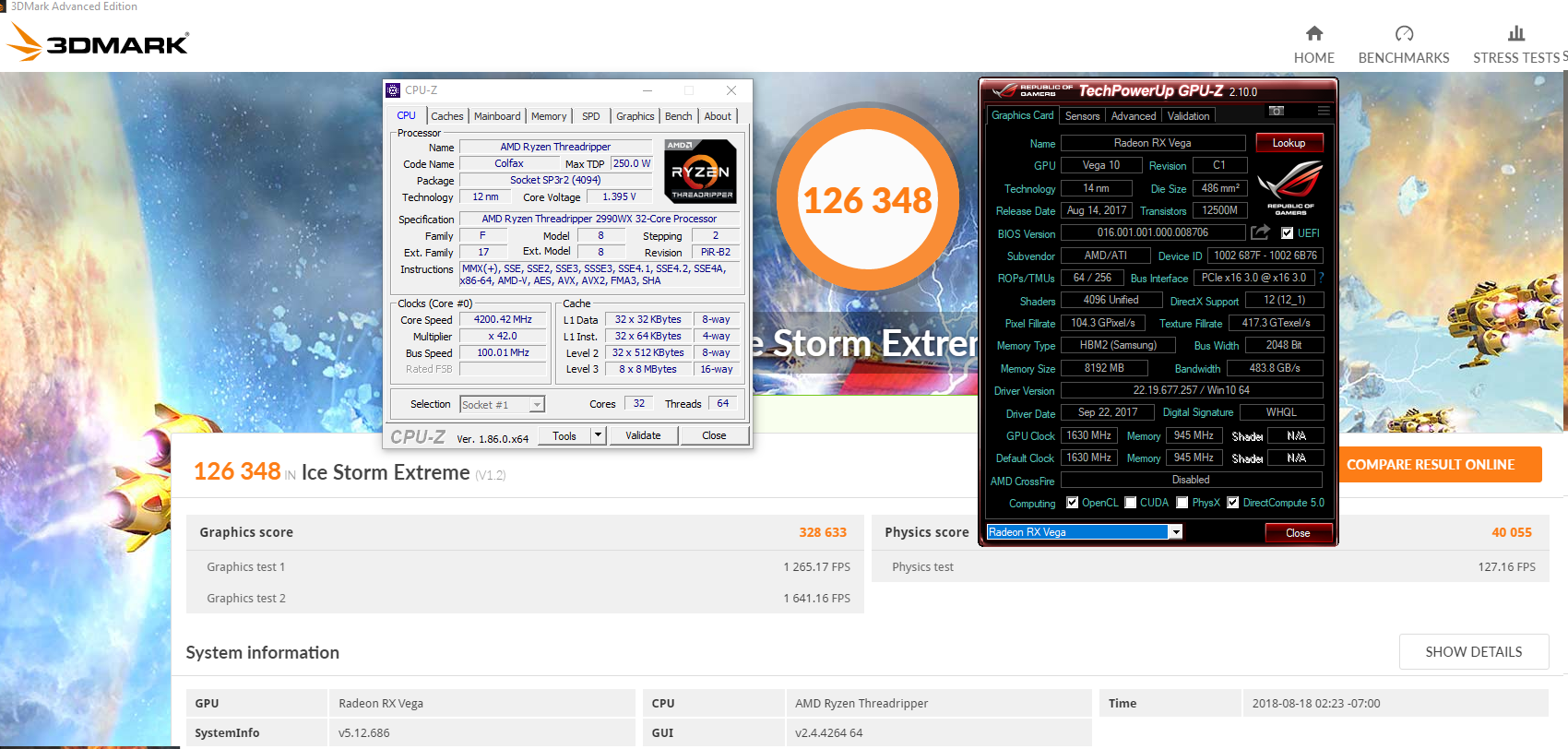Click the Graphics test 1 row
The image size is (1568, 749).
tap(525, 566)
